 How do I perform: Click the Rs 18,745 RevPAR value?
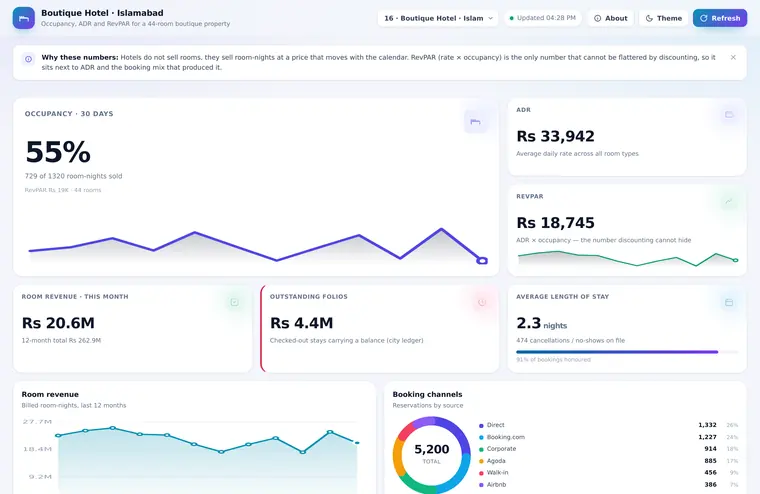[555, 223]
